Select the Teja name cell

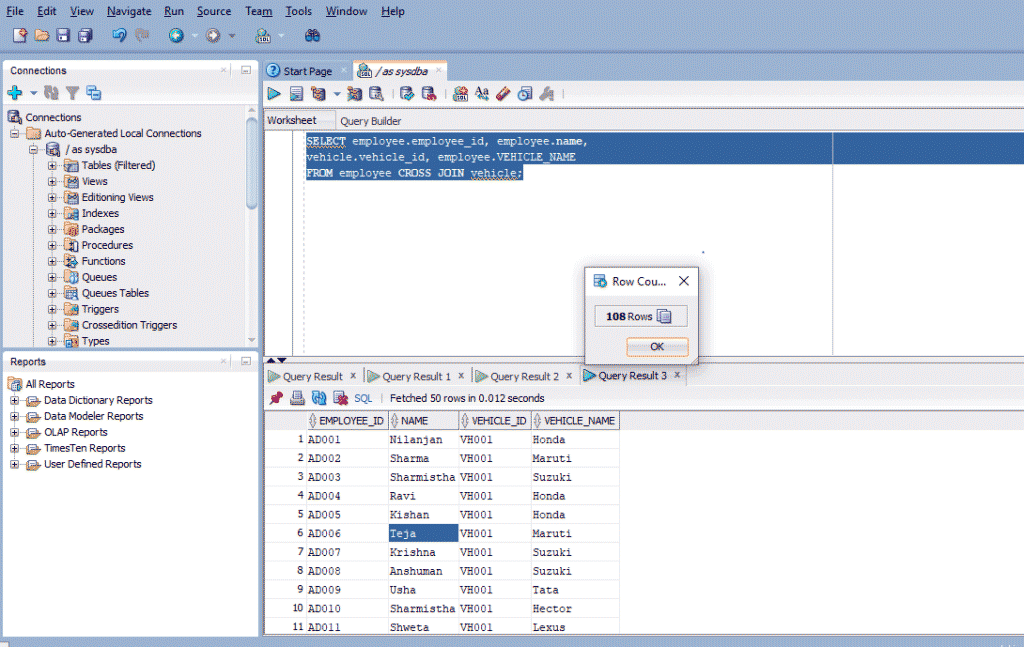[x=423, y=533]
